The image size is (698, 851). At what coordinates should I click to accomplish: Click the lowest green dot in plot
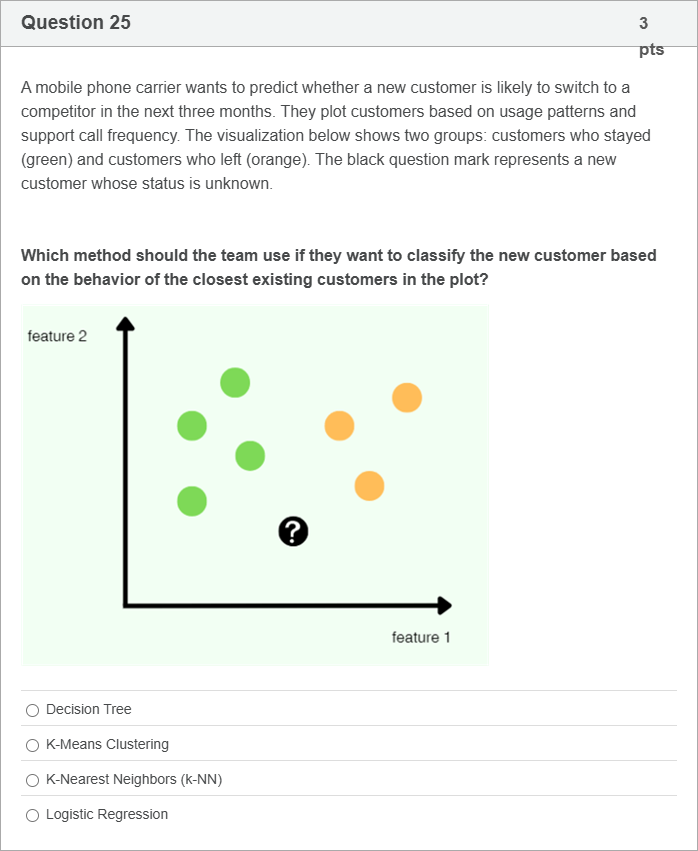click(x=192, y=500)
